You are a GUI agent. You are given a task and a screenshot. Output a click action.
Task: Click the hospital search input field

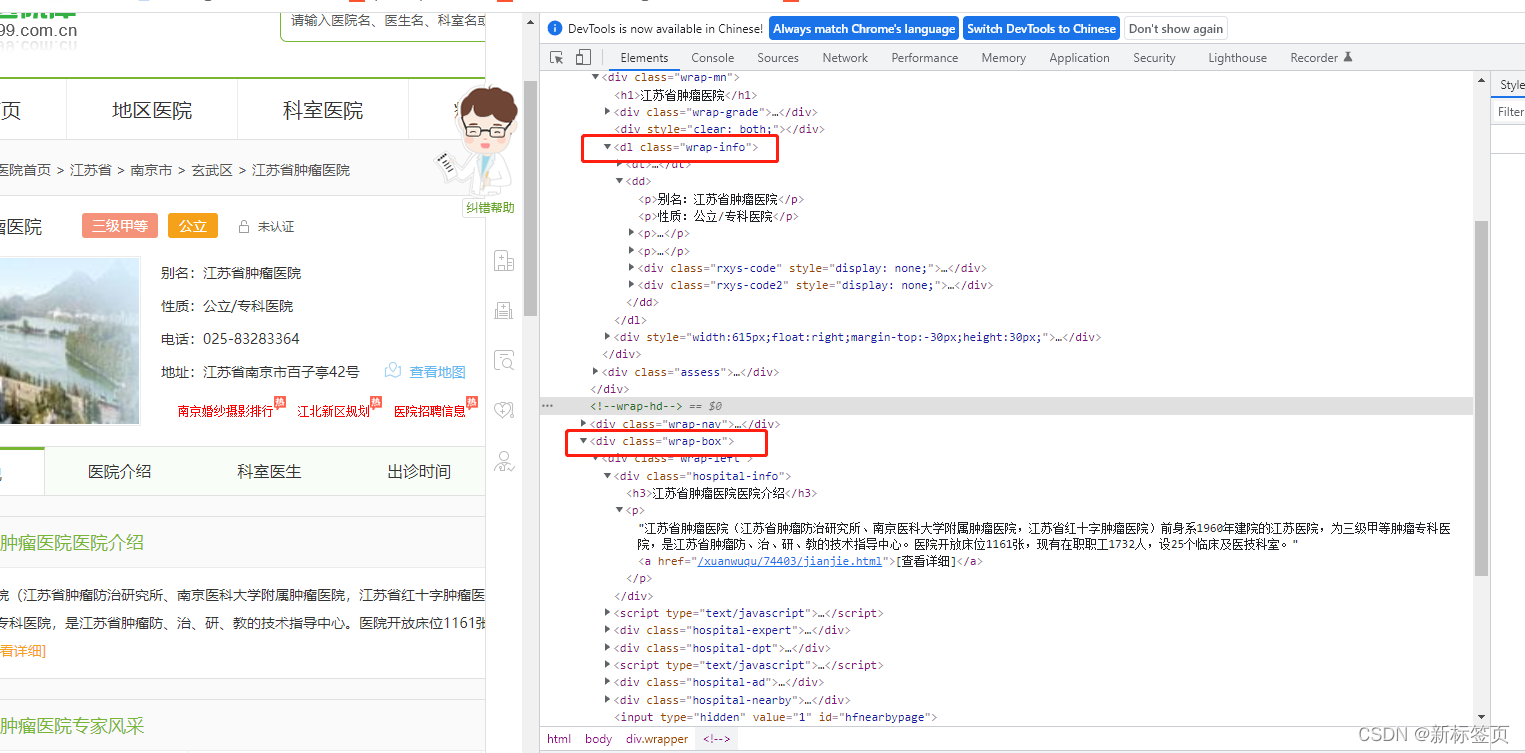384,20
